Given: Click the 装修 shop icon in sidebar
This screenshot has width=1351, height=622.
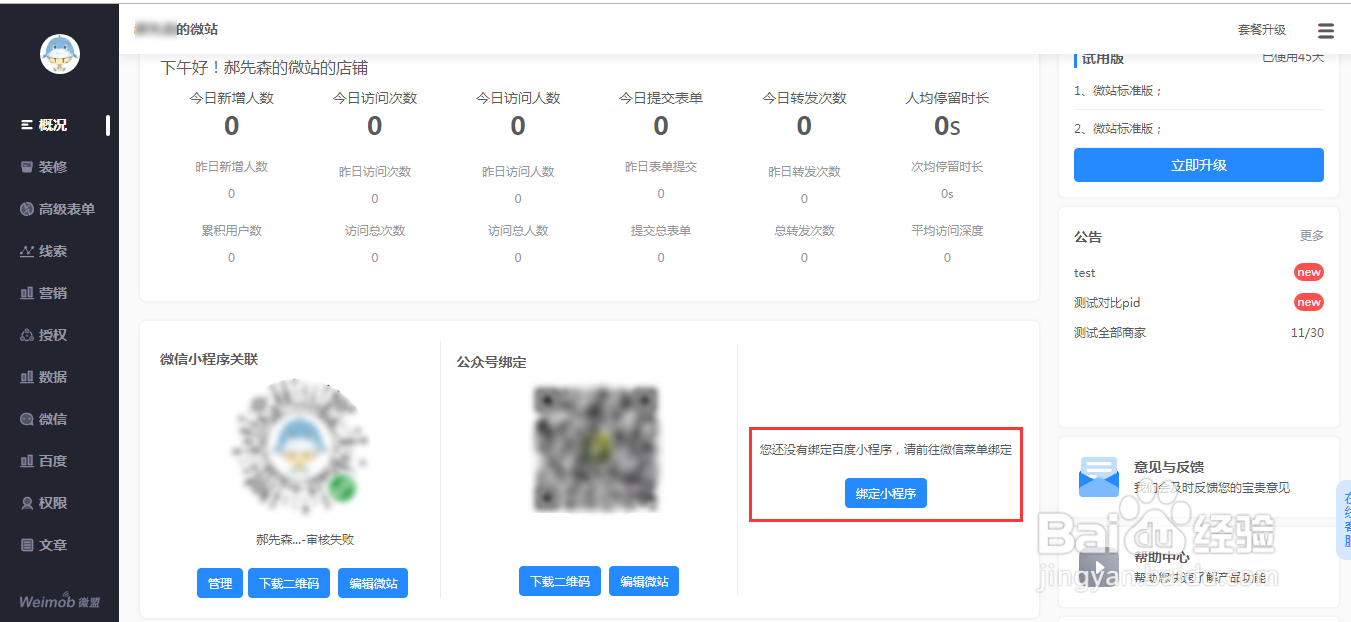Looking at the screenshot, I should pyautogui.click(x=27, y=167).
